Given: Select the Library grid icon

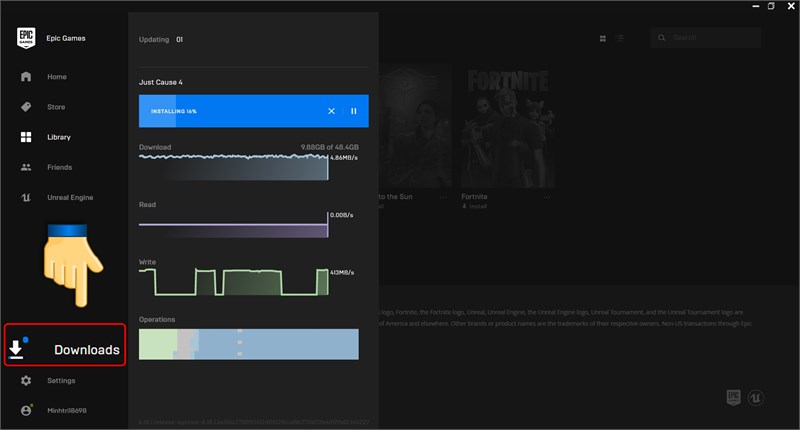Looking at the screenshot, I should [x=26, y=137].
